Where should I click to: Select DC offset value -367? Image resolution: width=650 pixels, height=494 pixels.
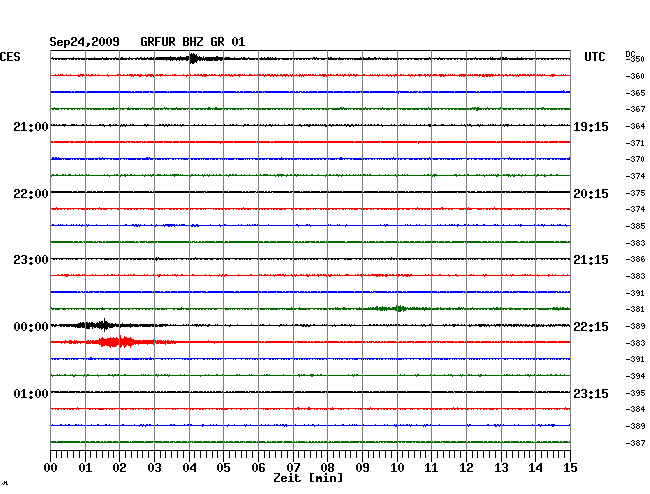click(635, 109)
